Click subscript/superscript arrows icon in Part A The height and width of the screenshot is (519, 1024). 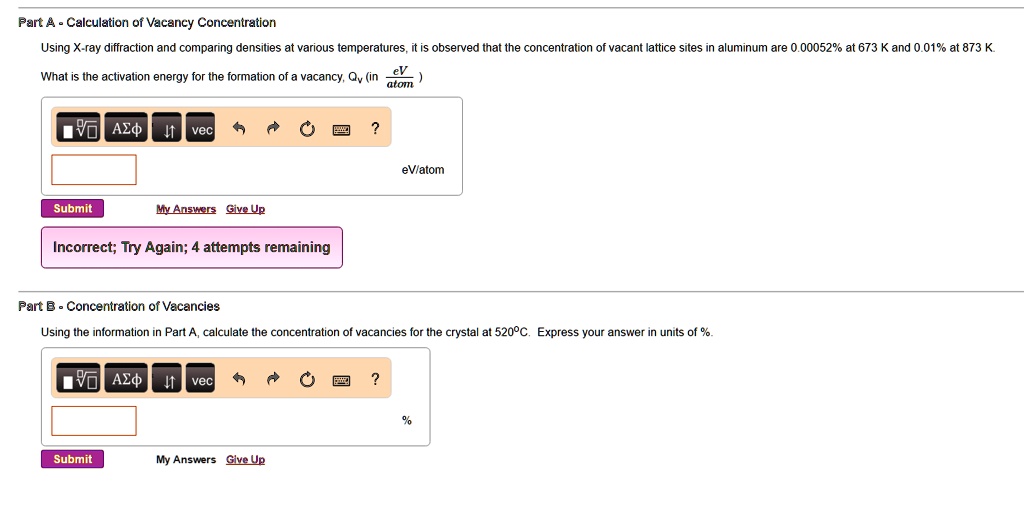point(167,128)
